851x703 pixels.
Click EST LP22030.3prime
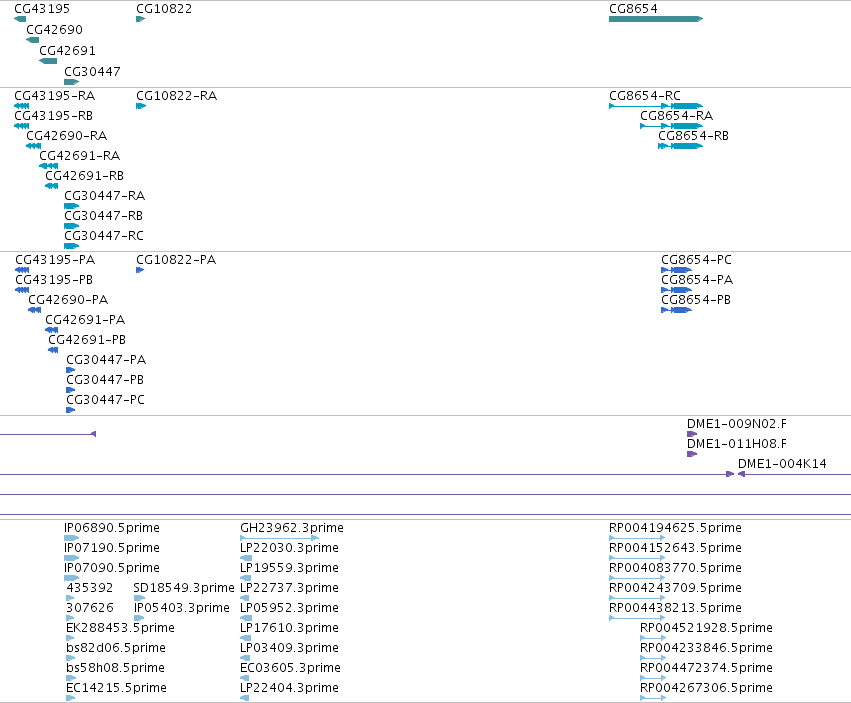289,548
